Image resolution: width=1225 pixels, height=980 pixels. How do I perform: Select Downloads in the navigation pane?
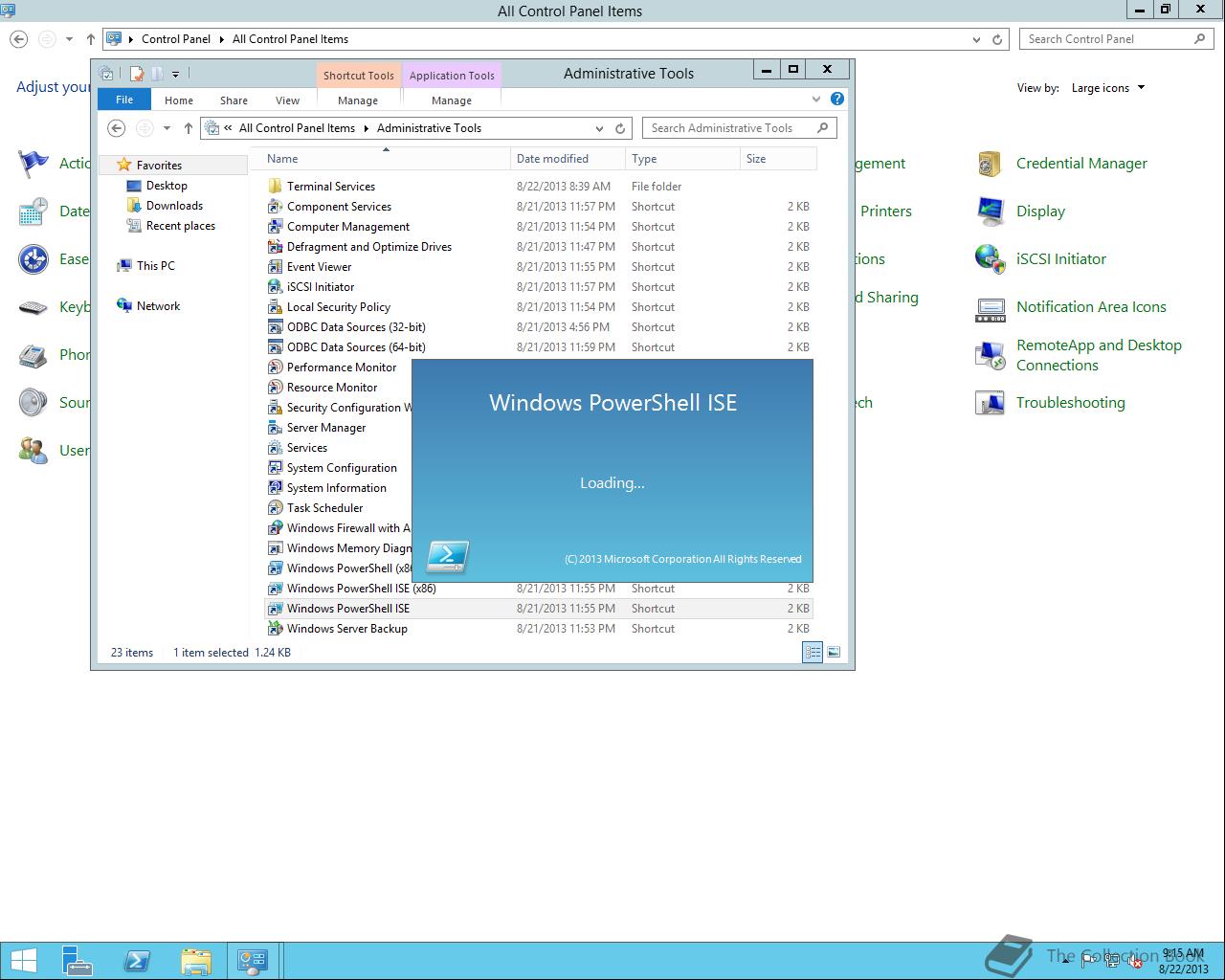click(174, 206)
